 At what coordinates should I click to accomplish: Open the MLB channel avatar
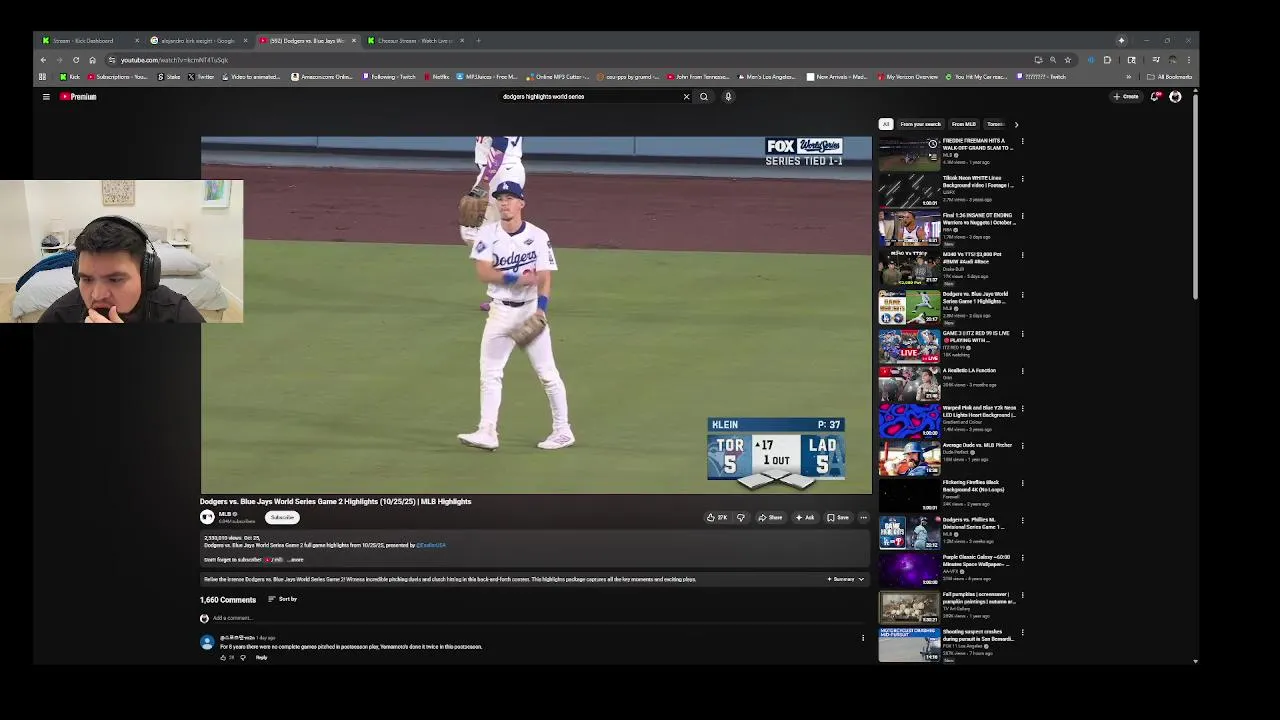point(207,517)
